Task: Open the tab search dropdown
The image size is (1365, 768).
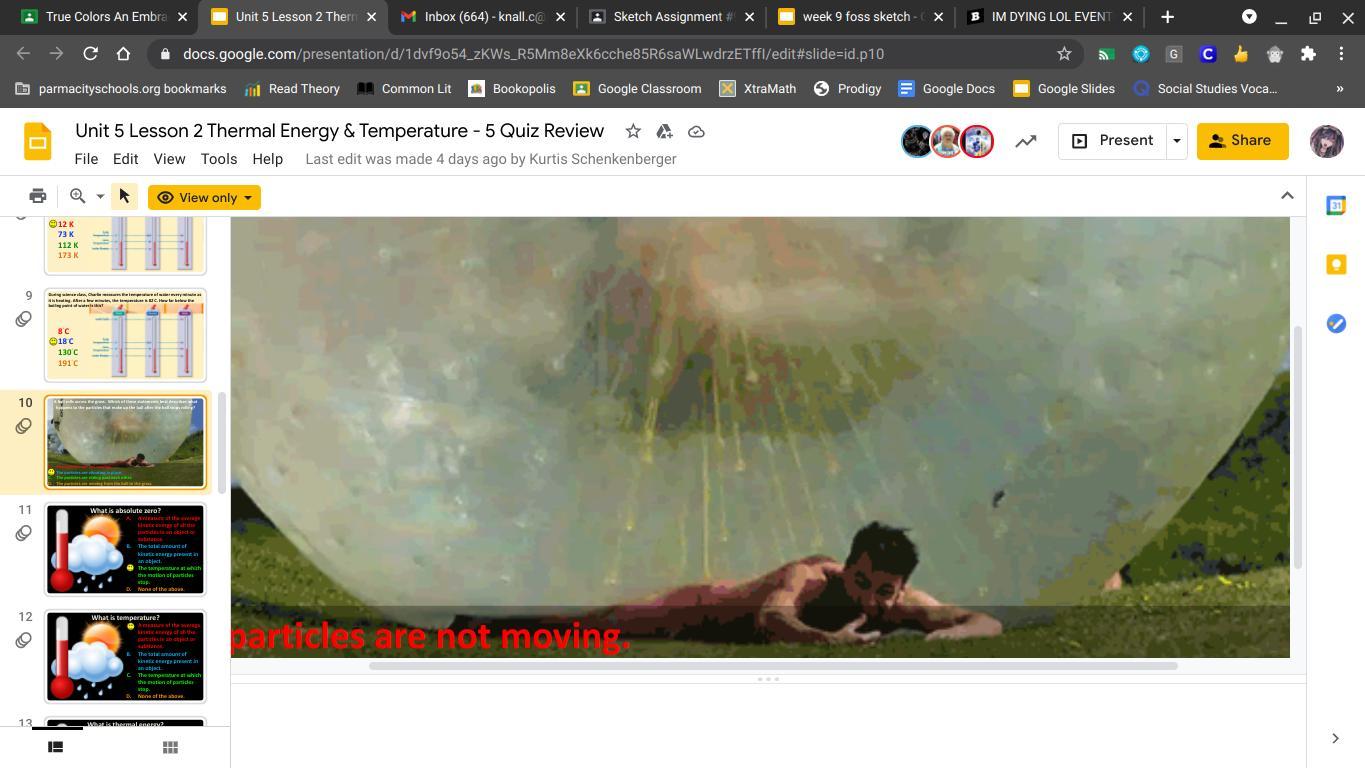Action: pos(1249,17)
